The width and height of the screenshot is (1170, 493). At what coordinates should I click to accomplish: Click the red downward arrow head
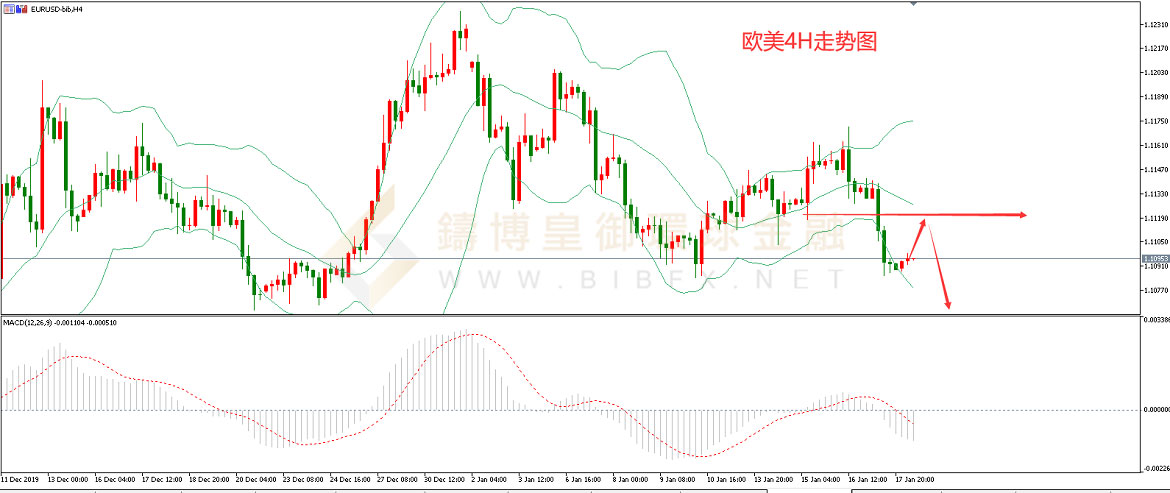tap(947, 304)
